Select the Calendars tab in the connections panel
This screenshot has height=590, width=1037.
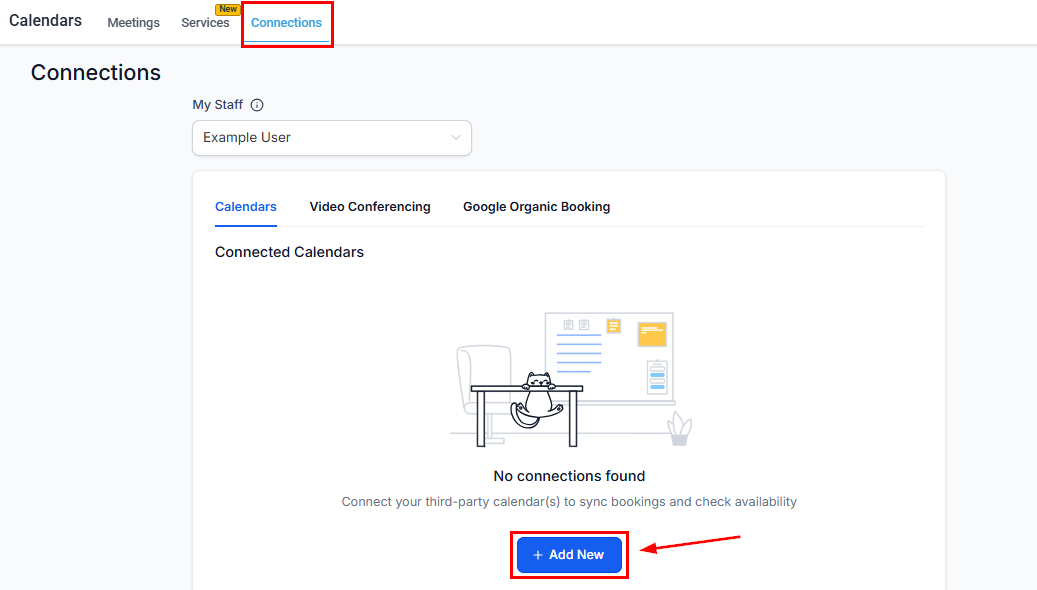245,206
